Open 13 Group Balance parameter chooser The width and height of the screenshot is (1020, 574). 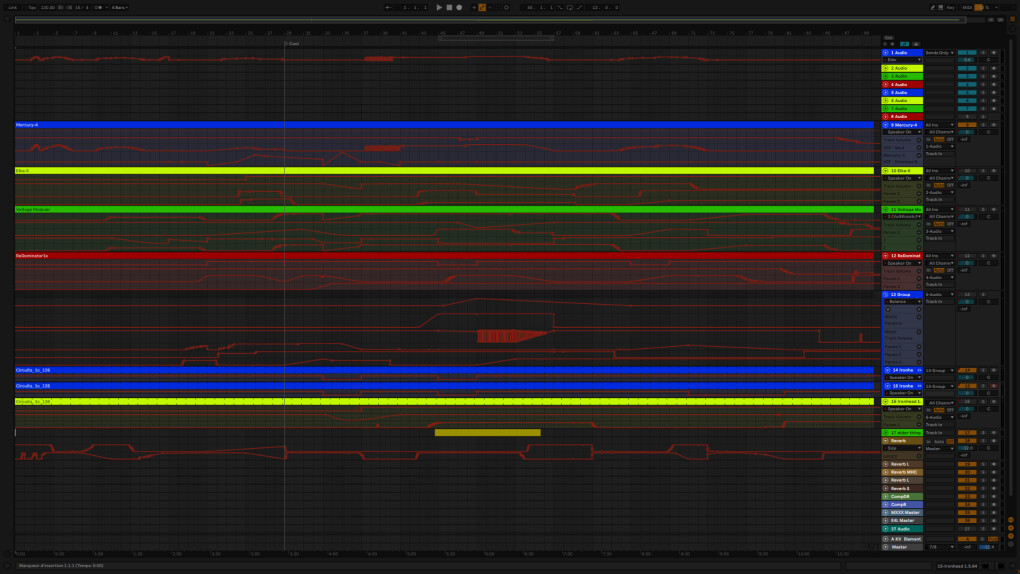pos(902,302)
